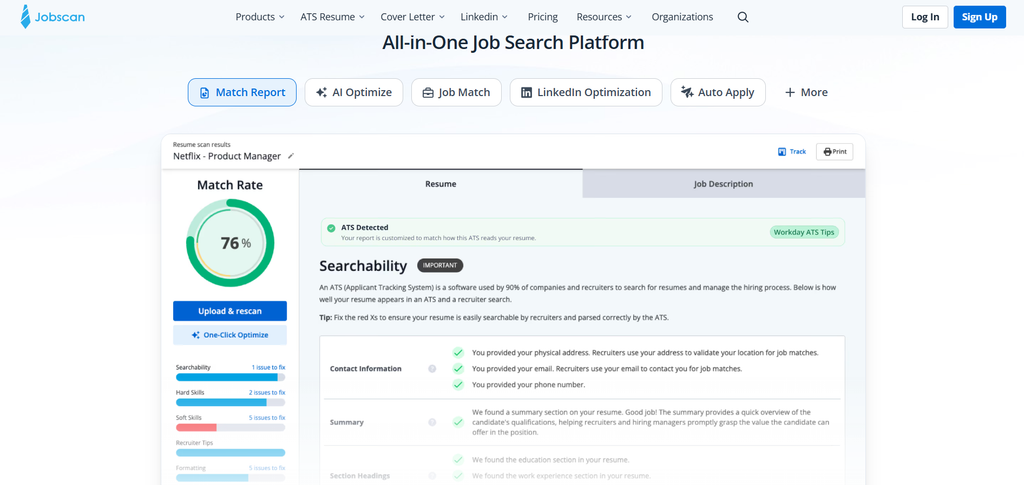This screenshot has height=485, width=1024.
Task: Click the Workday ATS Tips link
Action: point(804,232)
